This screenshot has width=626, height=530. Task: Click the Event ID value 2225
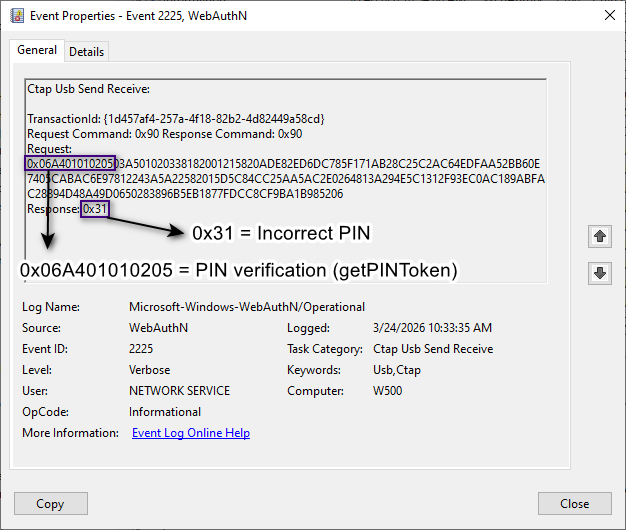point(141,349)
